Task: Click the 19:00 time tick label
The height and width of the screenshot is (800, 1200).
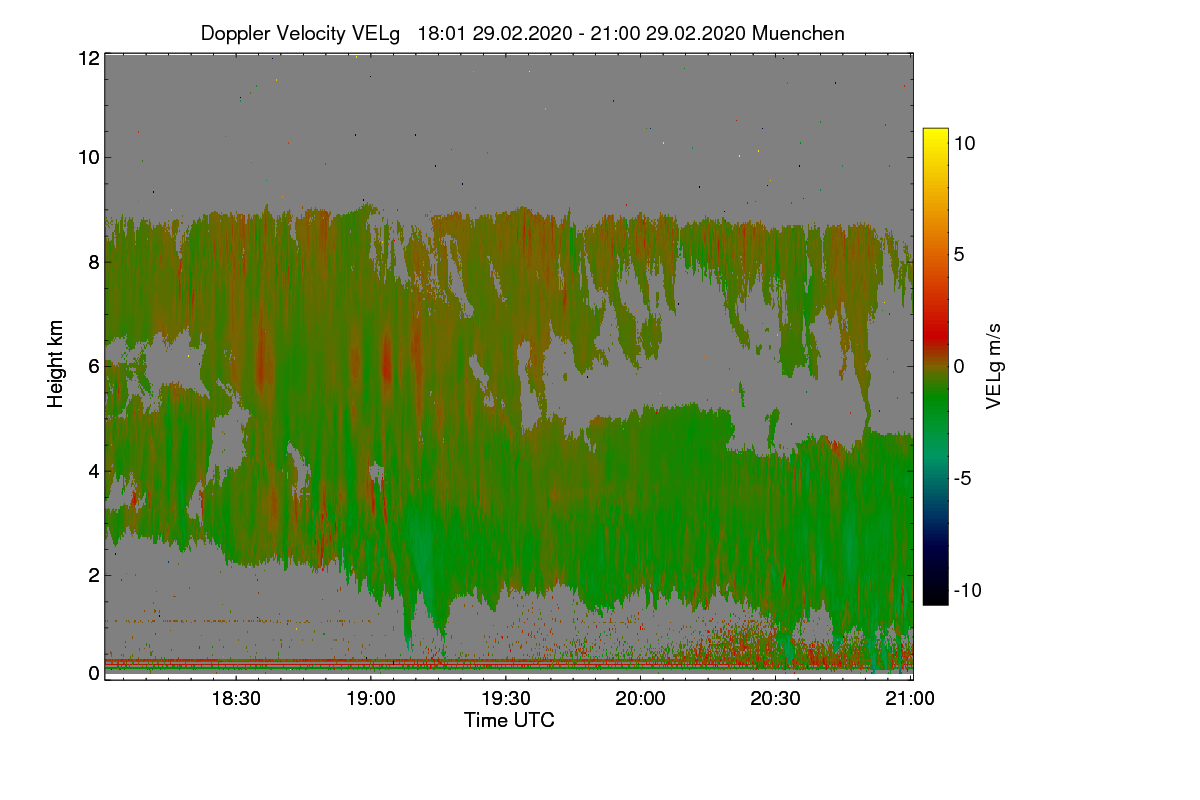Action: 371,698
